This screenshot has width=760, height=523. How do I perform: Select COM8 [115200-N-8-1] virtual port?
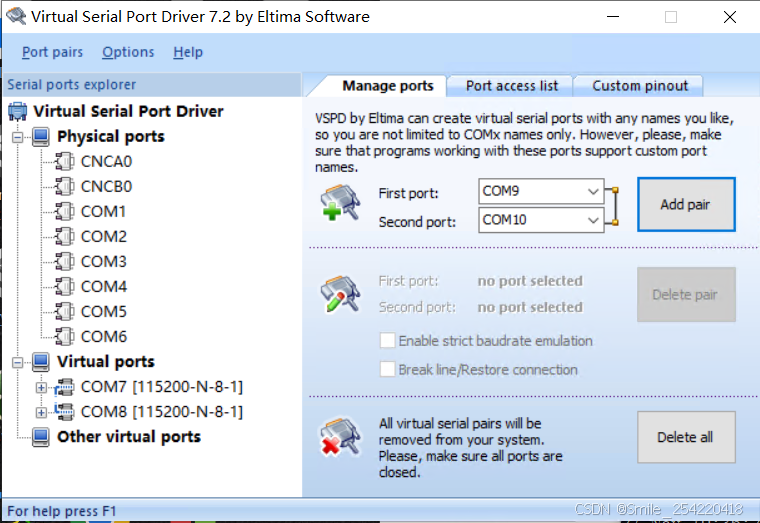point(161,412)
